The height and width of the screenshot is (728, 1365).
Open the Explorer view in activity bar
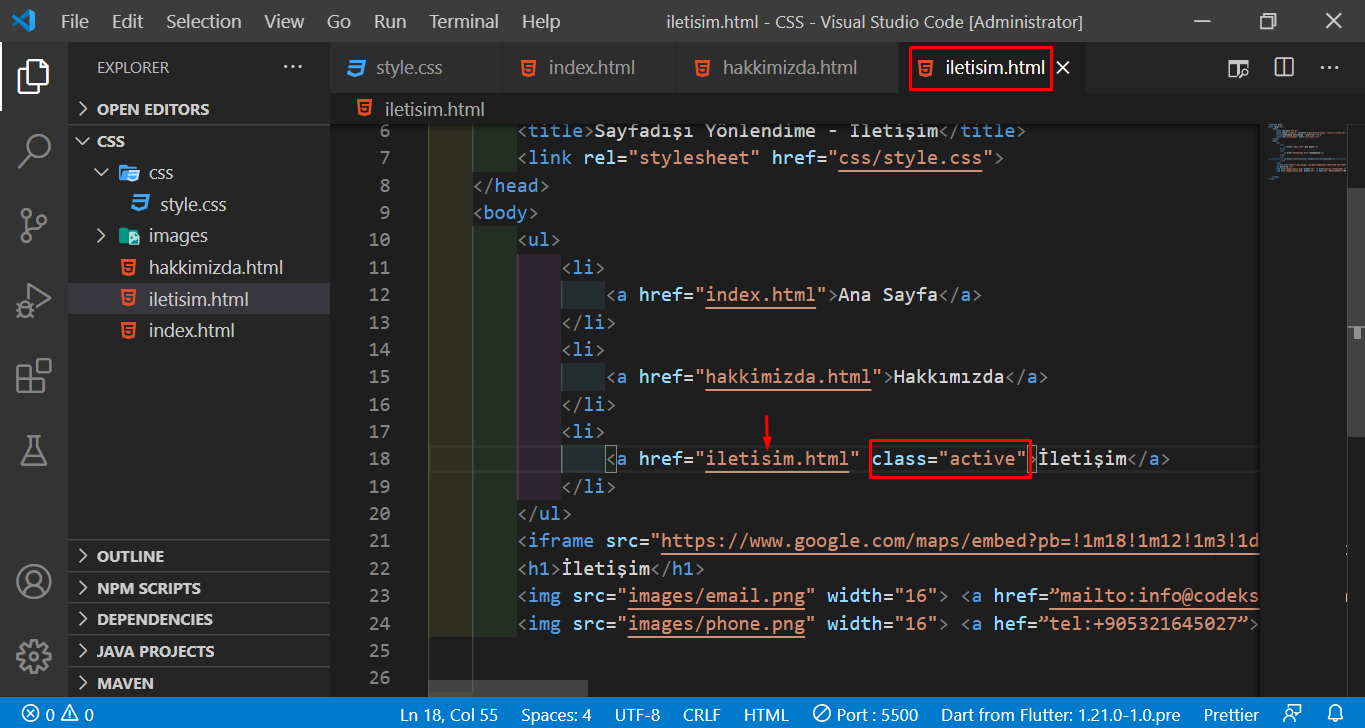[33, 76]
